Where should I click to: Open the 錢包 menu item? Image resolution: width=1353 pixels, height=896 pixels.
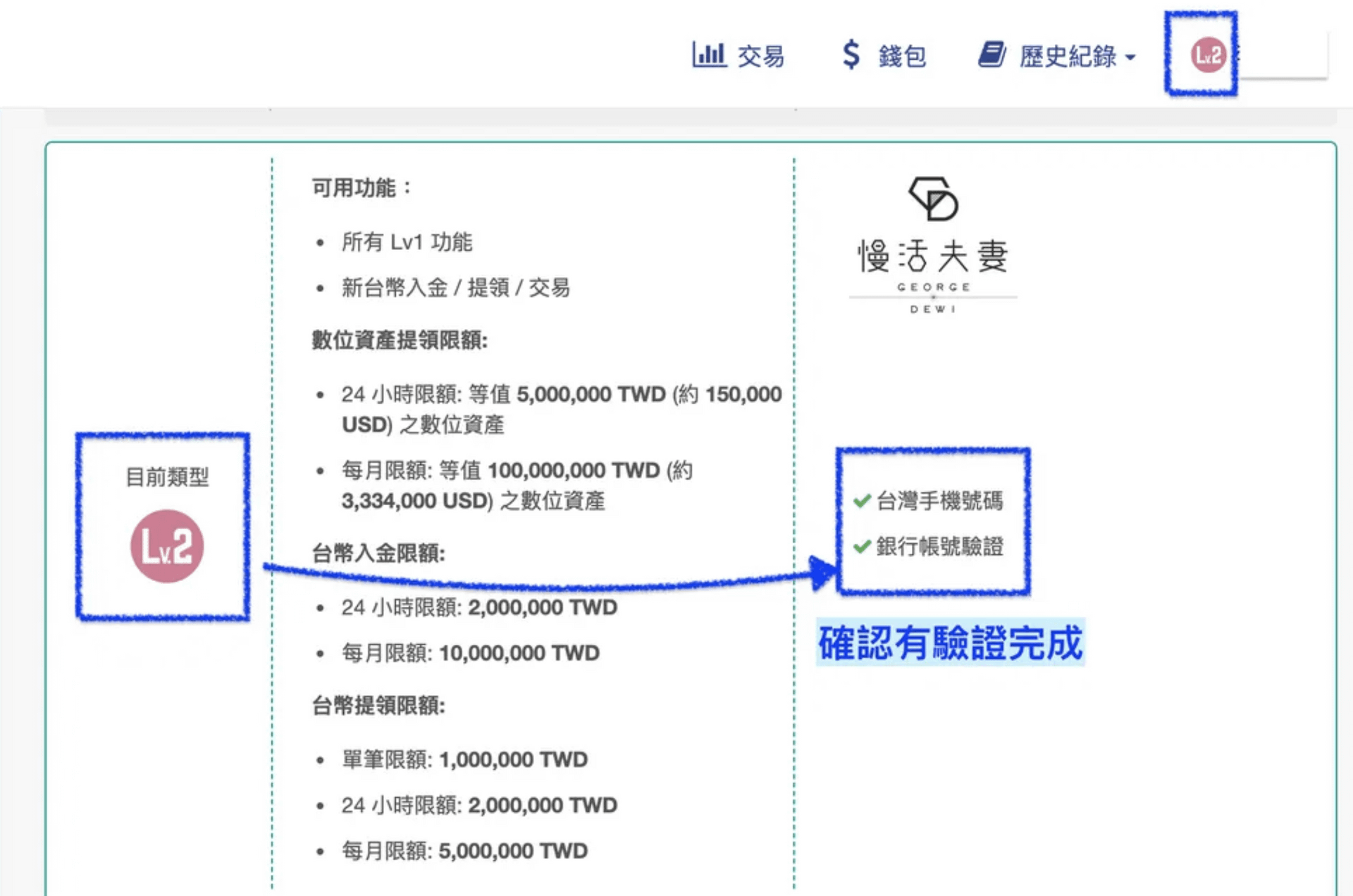[x=902, y=56]
